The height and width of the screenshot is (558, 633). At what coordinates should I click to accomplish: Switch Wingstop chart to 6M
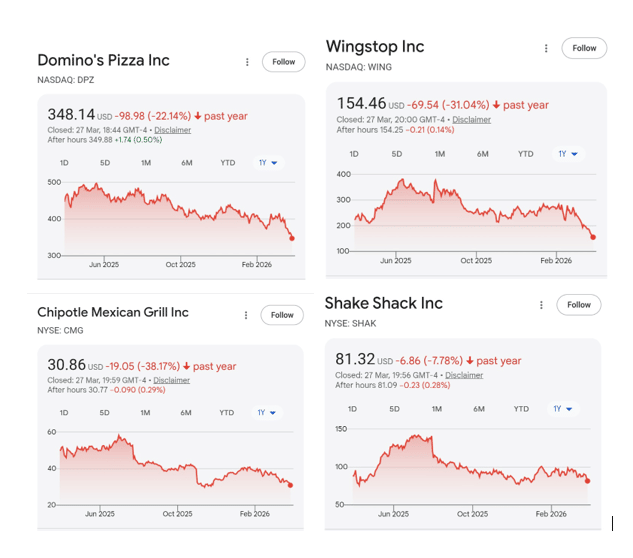point(482,154)
